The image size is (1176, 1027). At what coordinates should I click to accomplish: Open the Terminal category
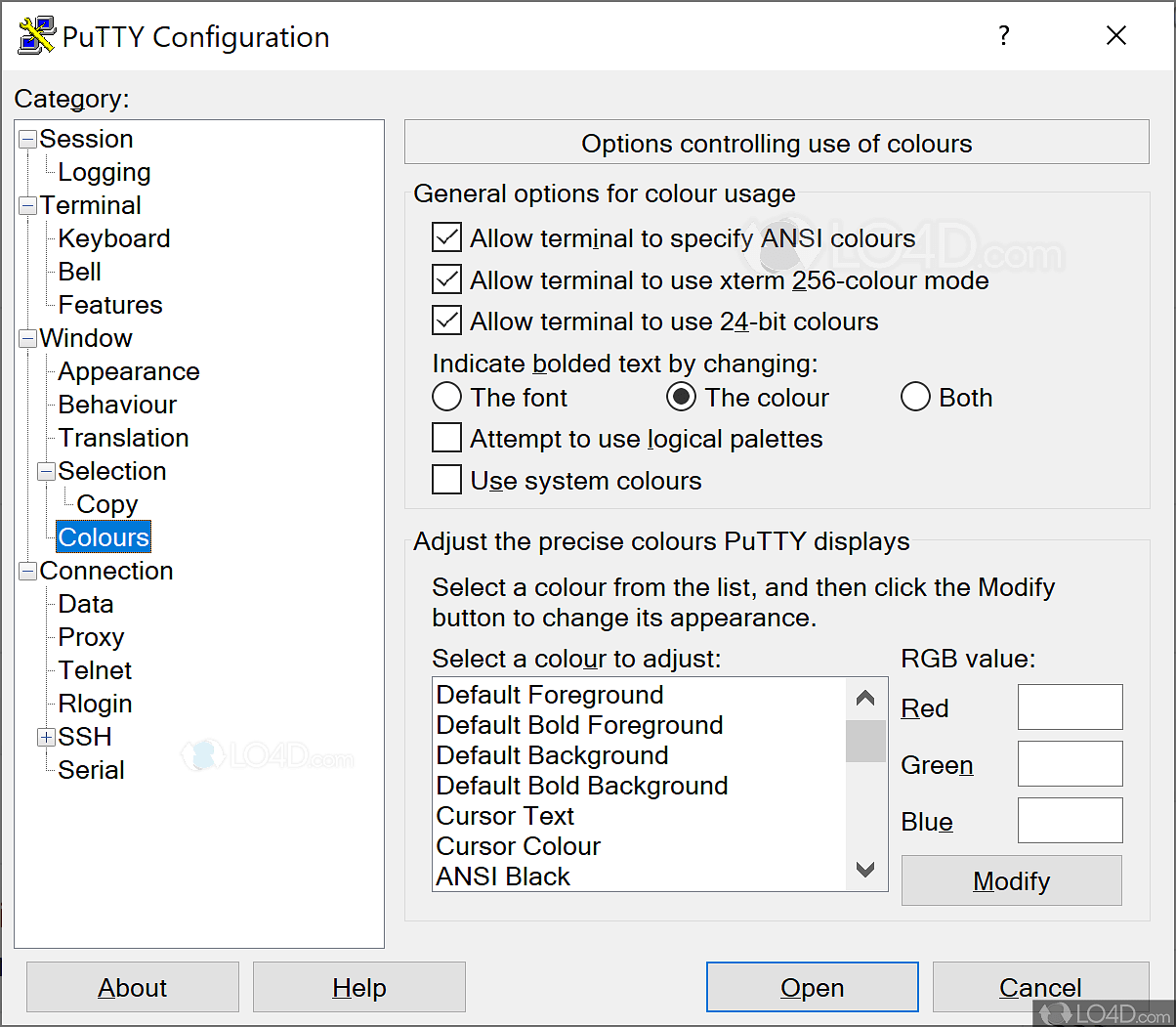point(90,205)
